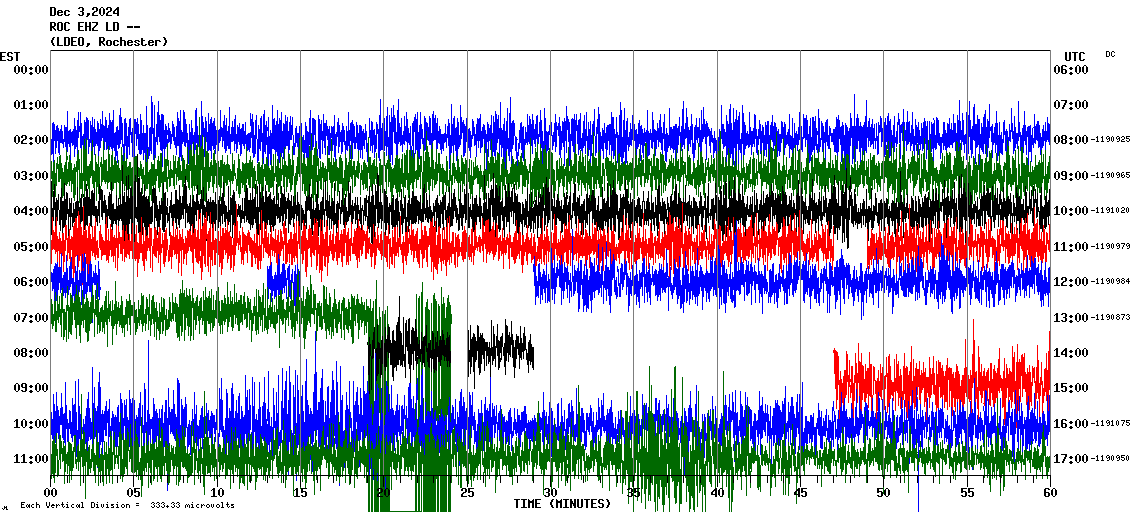Select the 00:00 EST hour label

(x=30, y=70)
